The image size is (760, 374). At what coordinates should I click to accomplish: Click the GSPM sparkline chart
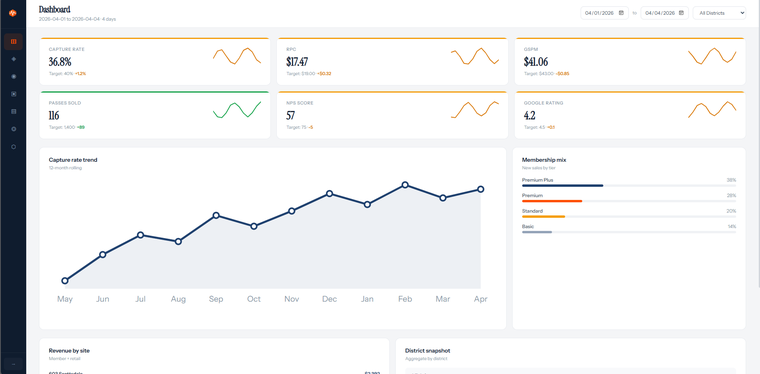pyautogui.click(x=712, y=56)
